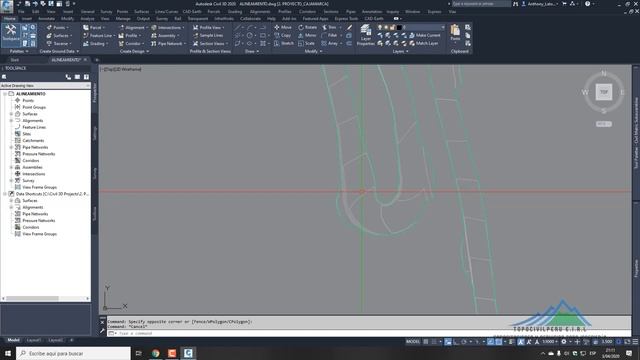Open the Windows Start menu

pyautogui.click(x=8, y=353)
